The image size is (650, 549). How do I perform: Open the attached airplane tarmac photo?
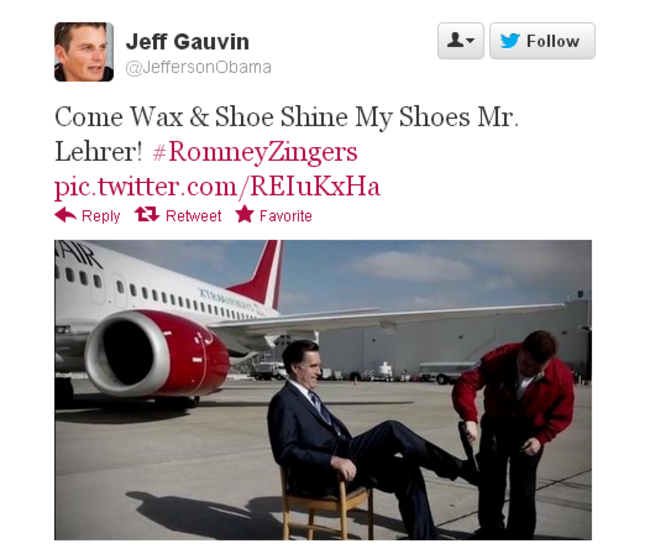click(x=323, y=390)
